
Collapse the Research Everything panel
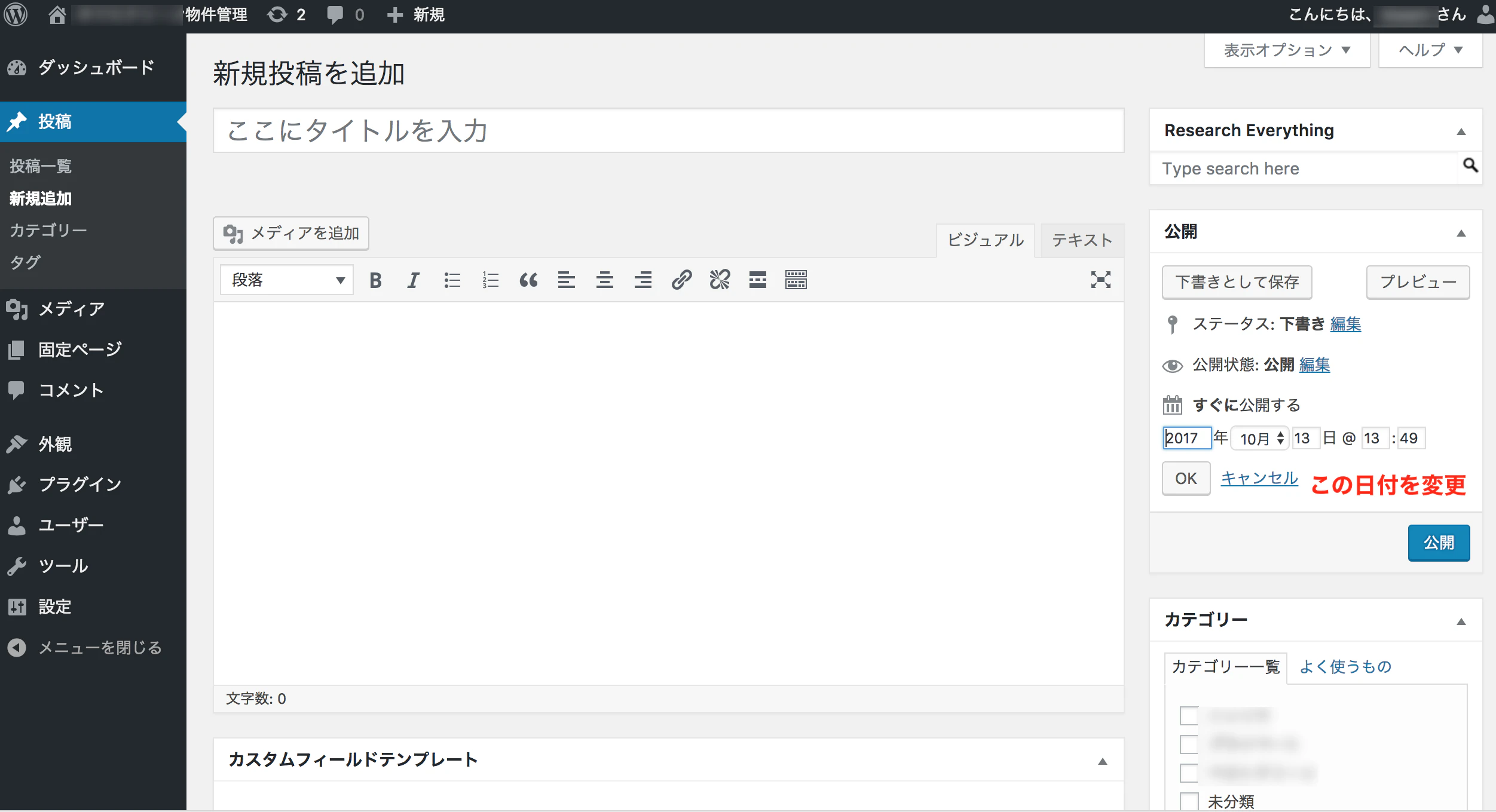coord(1461,131)
